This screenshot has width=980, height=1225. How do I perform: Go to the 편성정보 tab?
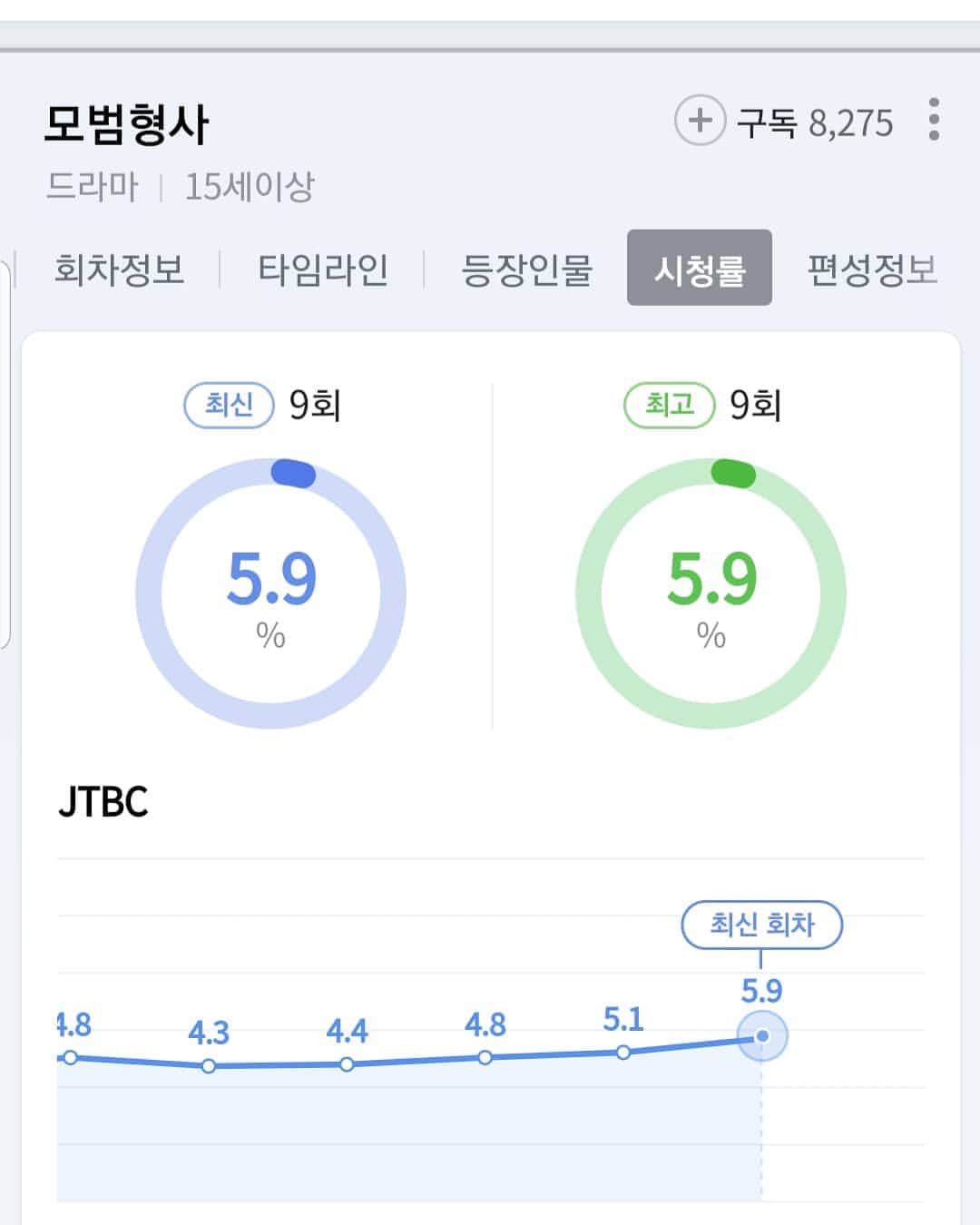click(x=873, y=269)
